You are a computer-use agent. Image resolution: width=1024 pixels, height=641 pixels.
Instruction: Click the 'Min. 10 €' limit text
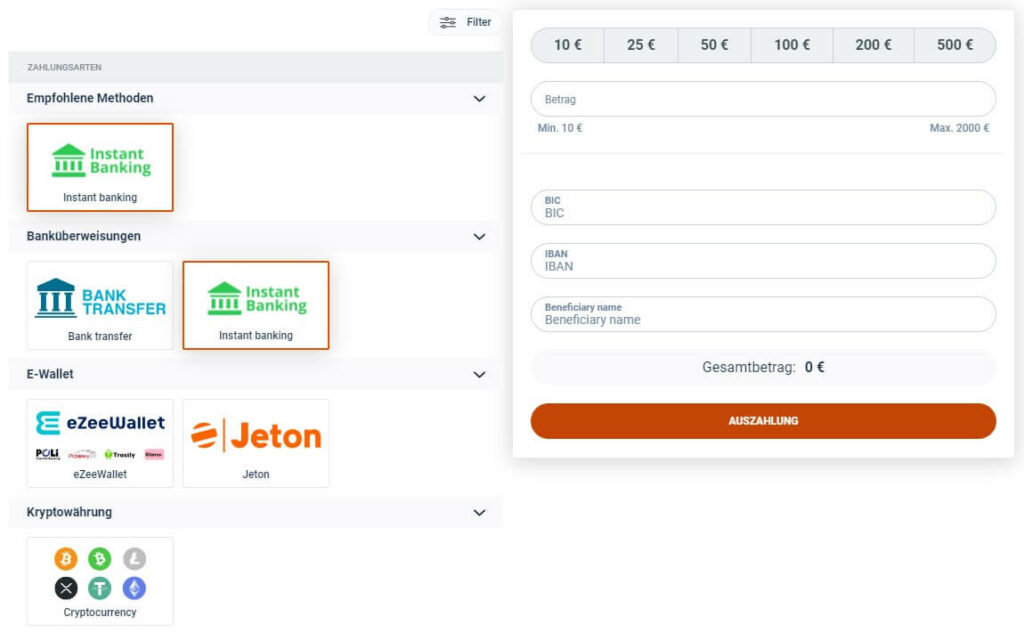click(560, 128)
